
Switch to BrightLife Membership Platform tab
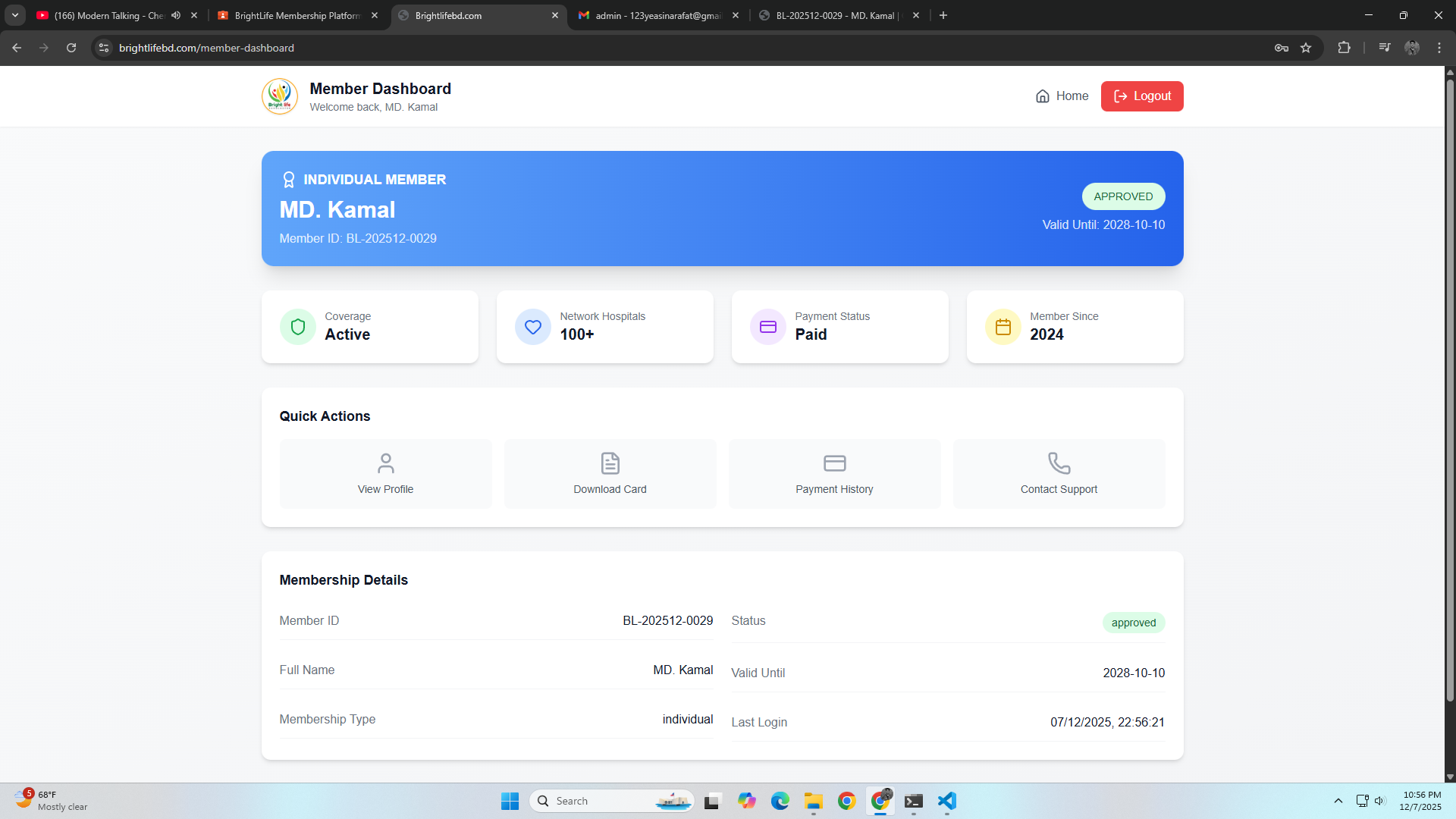(x=296, y=15)
